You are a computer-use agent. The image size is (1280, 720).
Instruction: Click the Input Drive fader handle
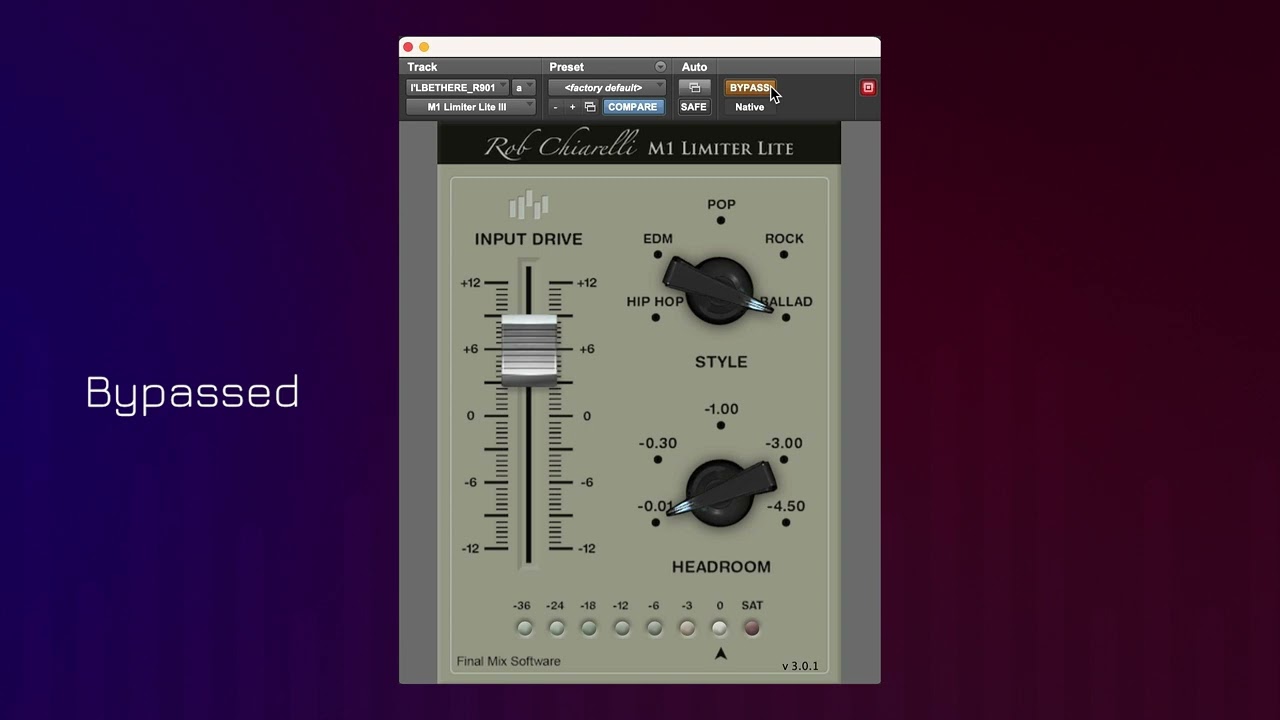529,350
